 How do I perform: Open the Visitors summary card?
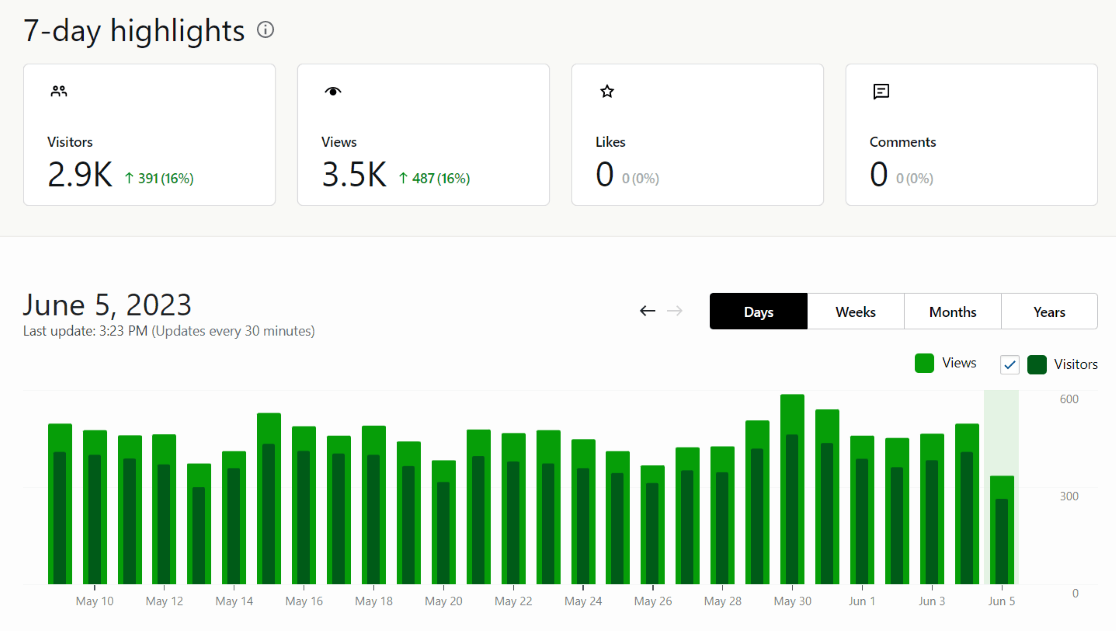[148, 134]
